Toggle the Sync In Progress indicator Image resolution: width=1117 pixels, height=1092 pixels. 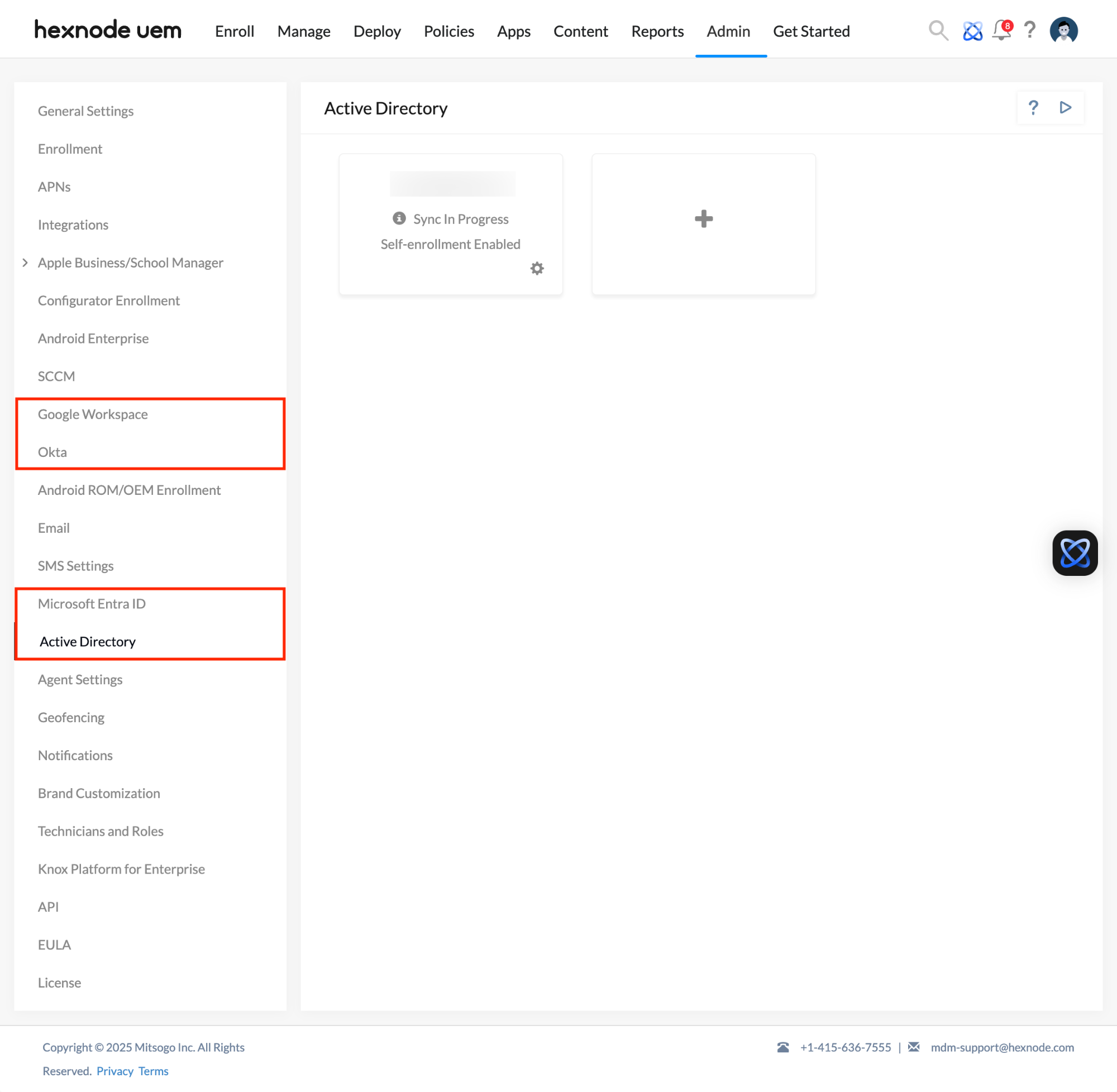tap(400, 218)
